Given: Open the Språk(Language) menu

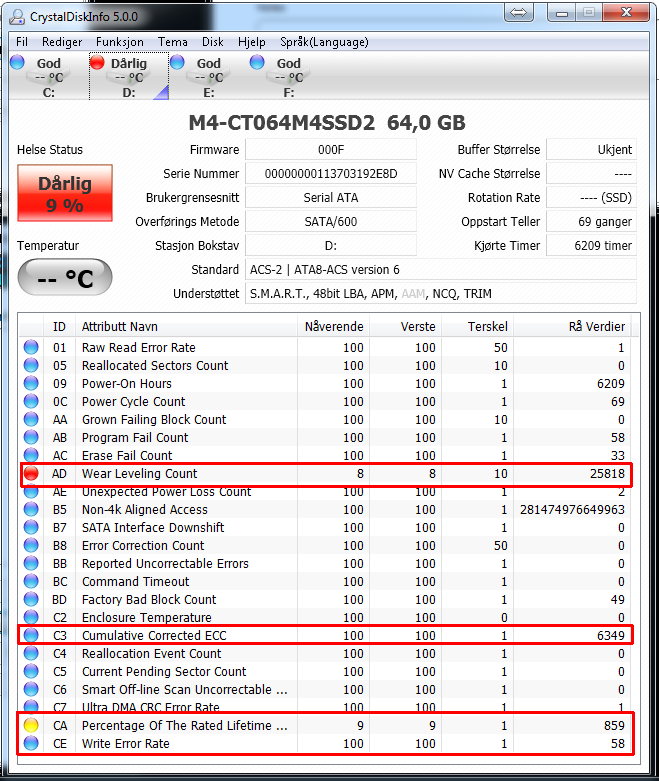Looking at the screenshot, I should [x=324, y=42].
